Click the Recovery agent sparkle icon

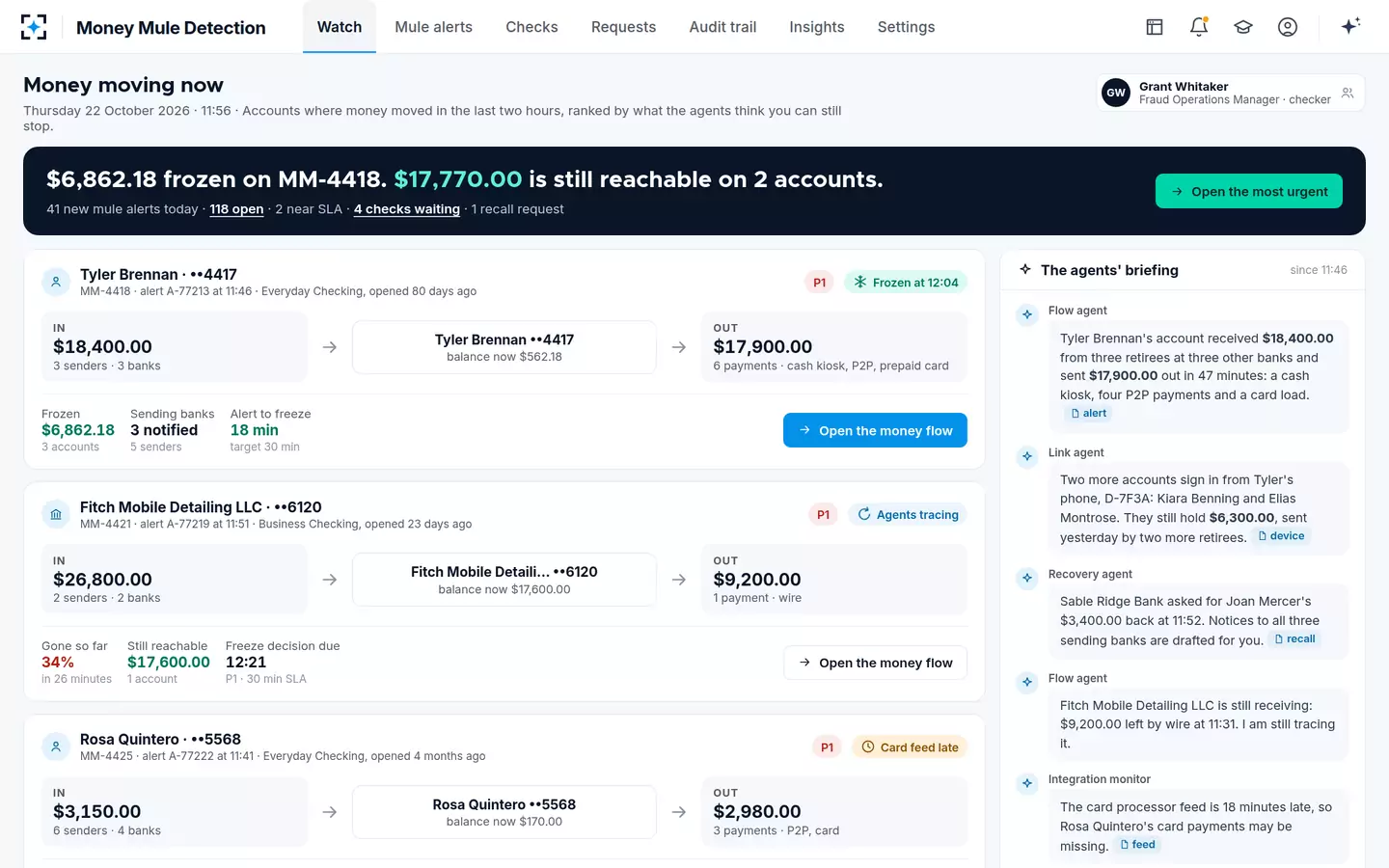[x=1027, y=578]
